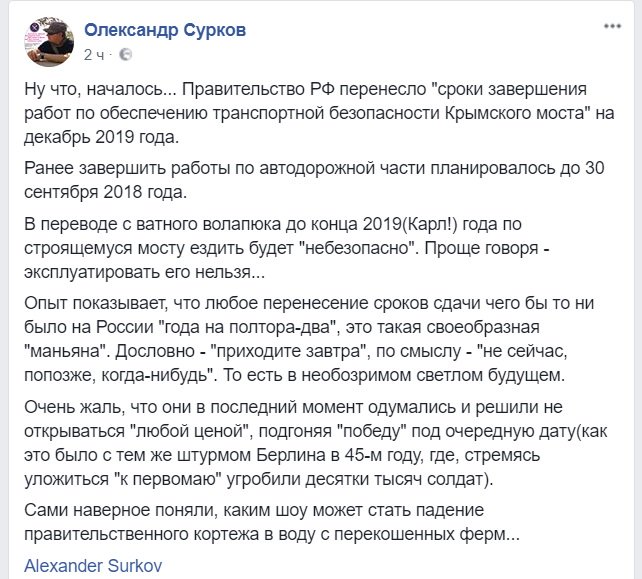This screenshot has width=642, height=579.
Task: Click the '2 ч' post timestamp
Action: (94, 52)
